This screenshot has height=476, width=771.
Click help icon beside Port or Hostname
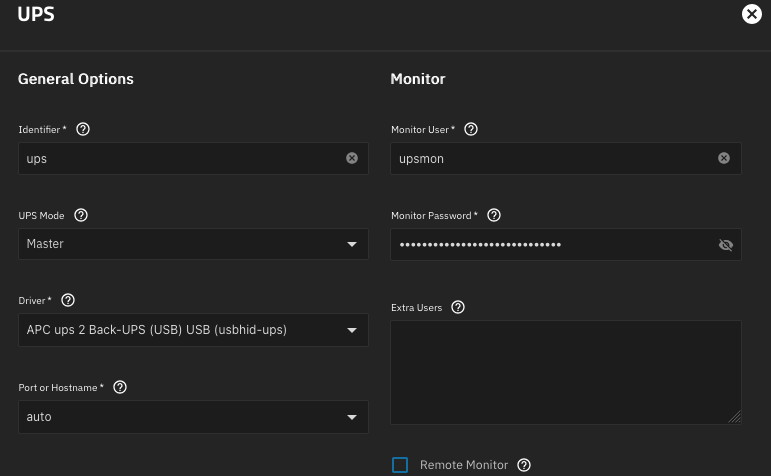120,387
